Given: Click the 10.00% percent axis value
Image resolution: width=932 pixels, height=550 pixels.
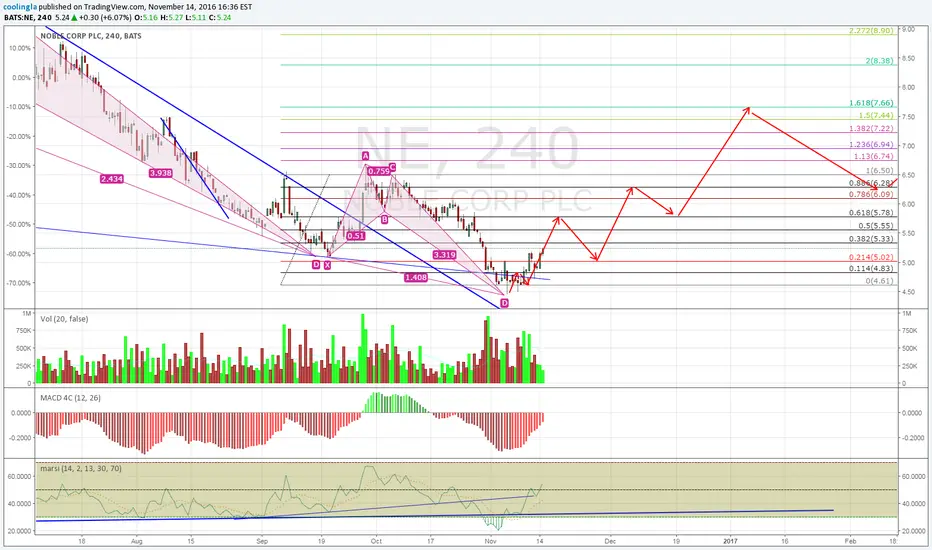Looking at the screenshot, I should [20, 48].
